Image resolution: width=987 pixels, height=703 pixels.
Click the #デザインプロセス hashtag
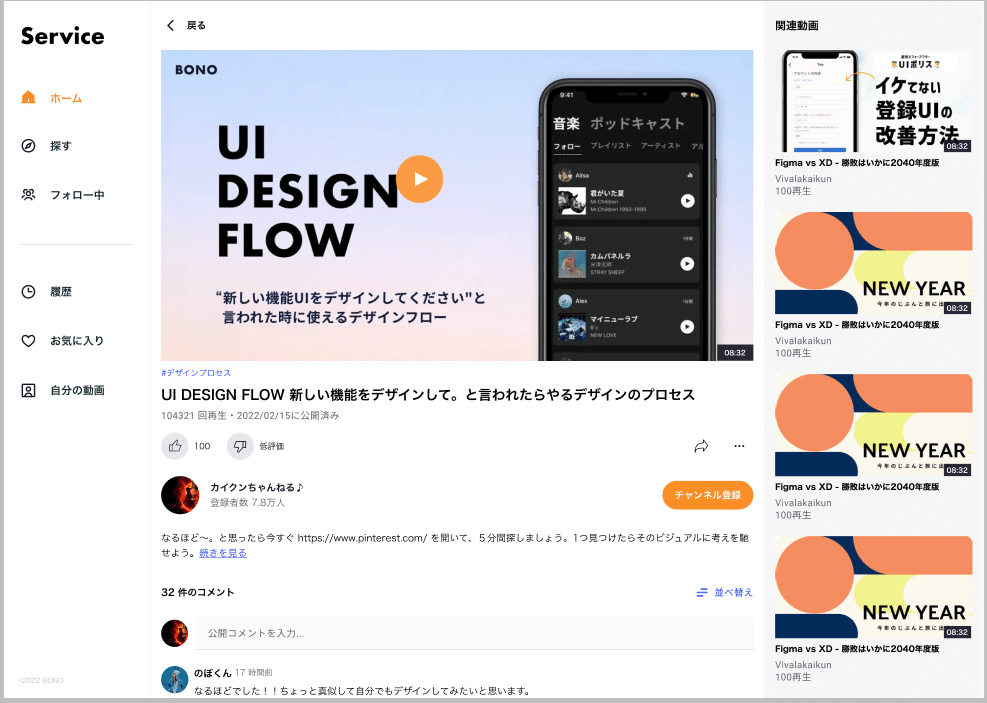click(196, 373)
